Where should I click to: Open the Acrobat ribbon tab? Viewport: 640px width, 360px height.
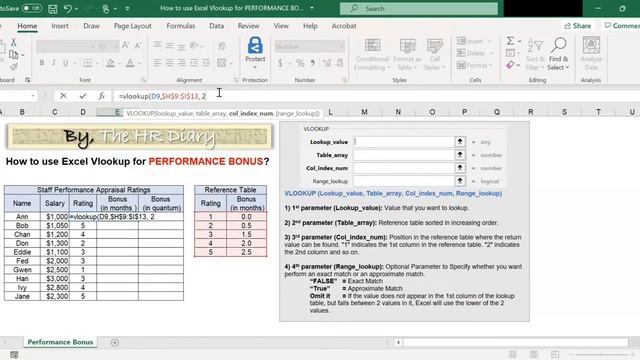click(x=344, y=26)
